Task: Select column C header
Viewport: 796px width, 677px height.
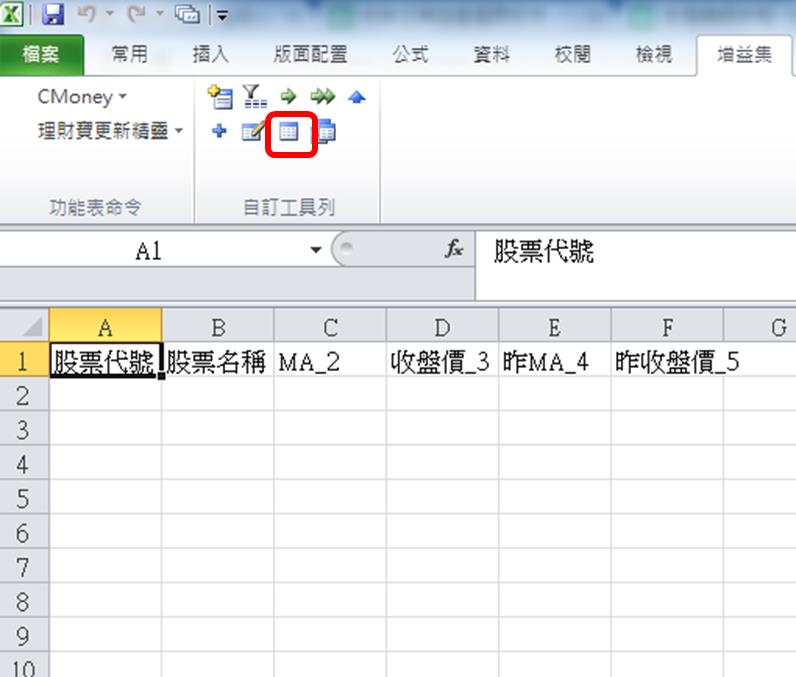Action: coord(330,327)
